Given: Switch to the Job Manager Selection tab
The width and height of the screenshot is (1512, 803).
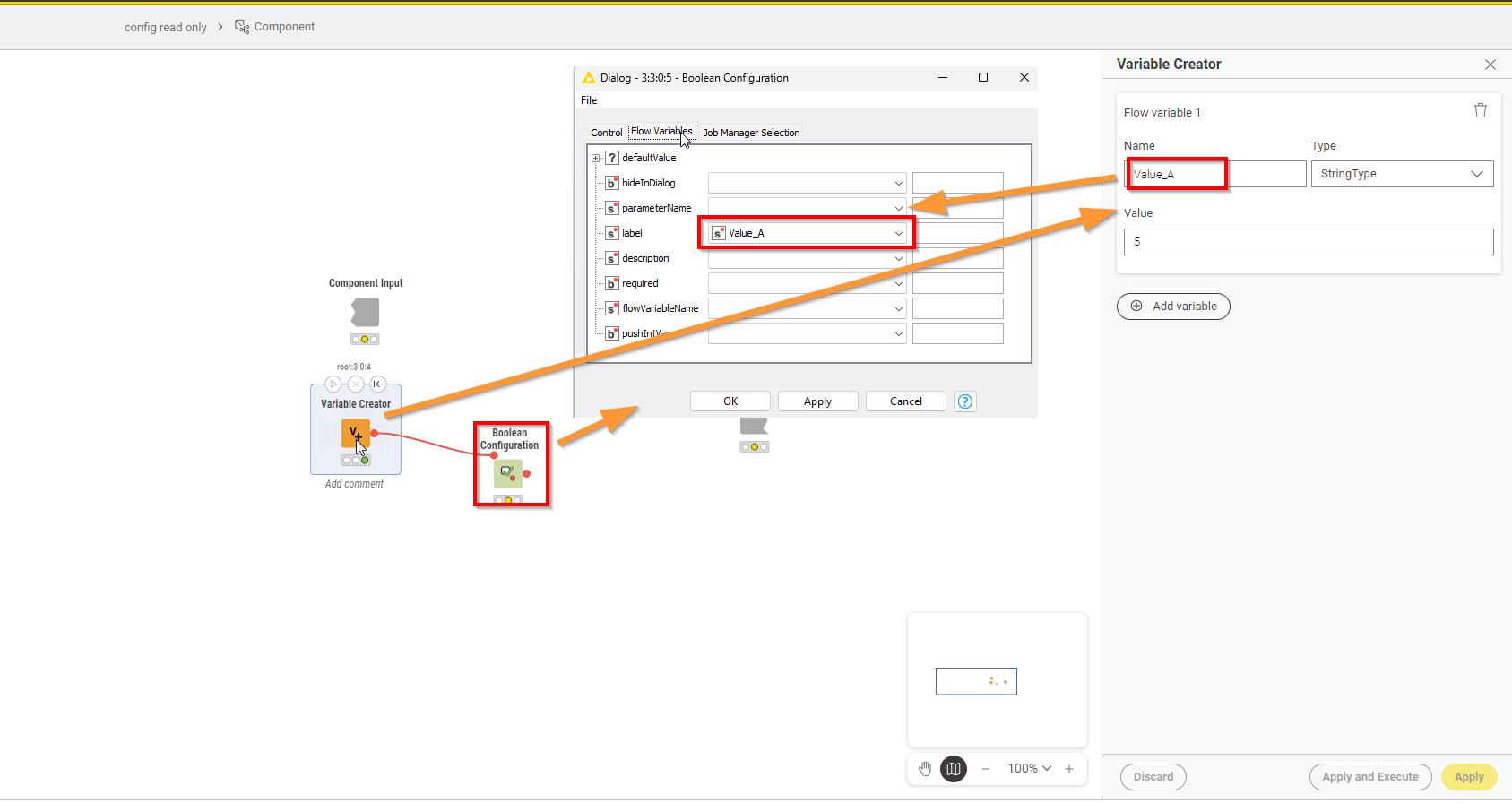Looking at the screenshot, I should pos(751,133).
